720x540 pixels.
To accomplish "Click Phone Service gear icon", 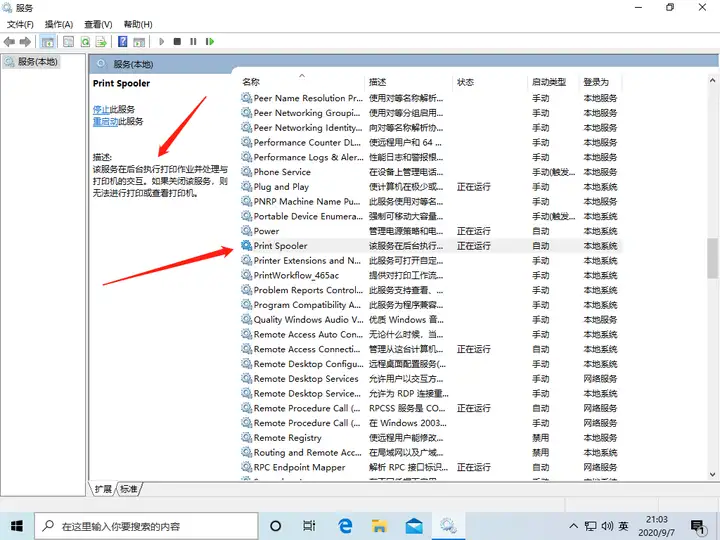I will point(247,172).
